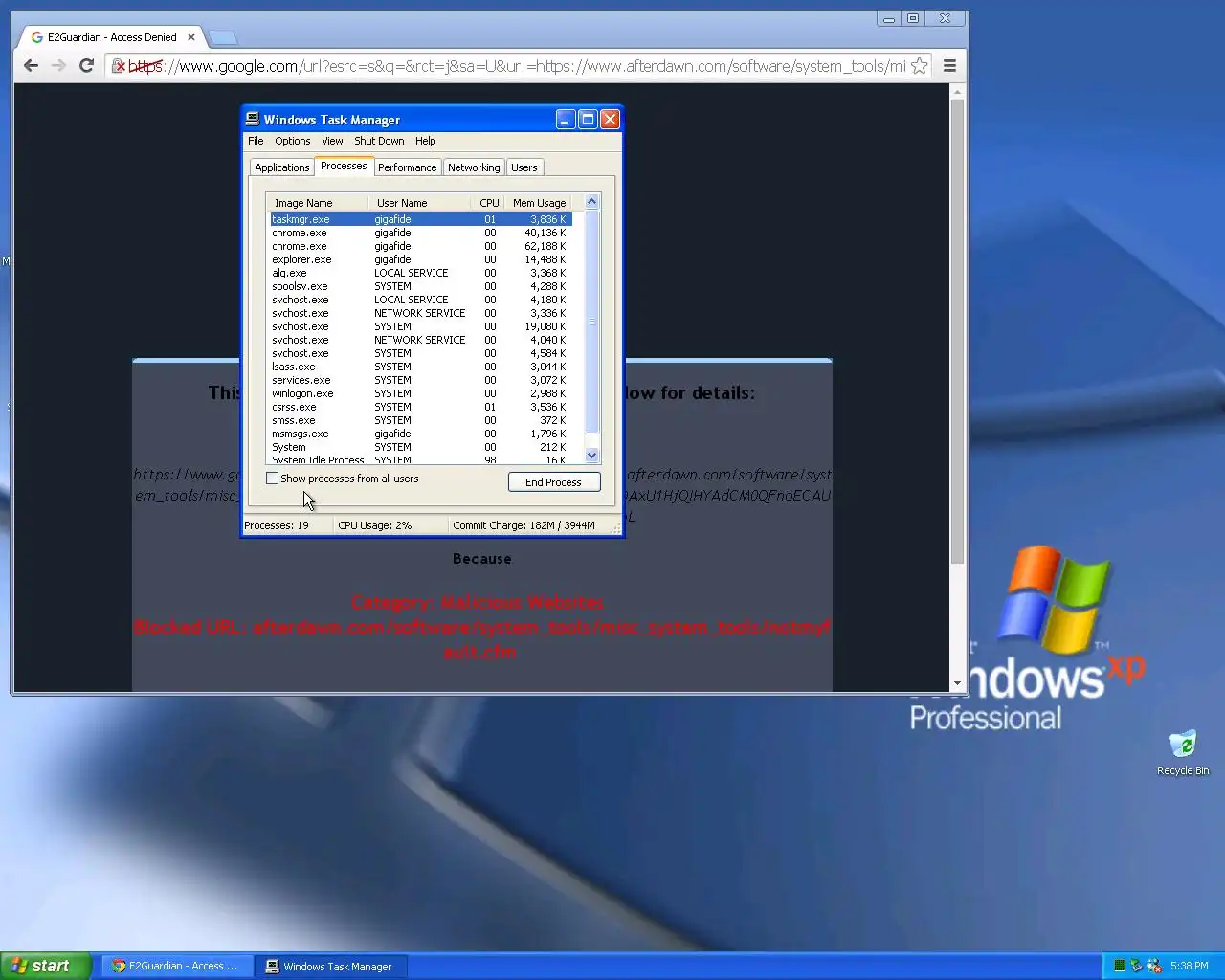This screenshot has height=980, width=1225.
Task: Select services.exe process row
Action: (x=421, y=380)
